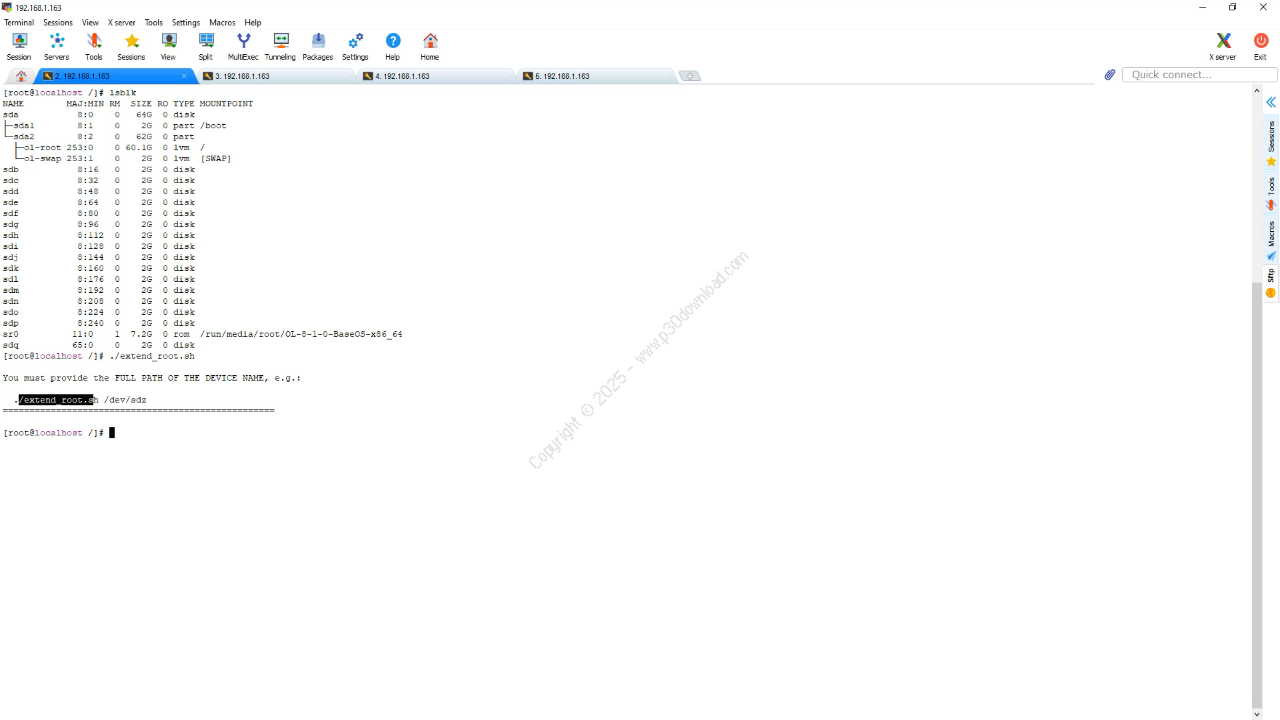Click the sr0 rom row
The height and width of the screenshot is (720, 1280).
pos(202,335)
